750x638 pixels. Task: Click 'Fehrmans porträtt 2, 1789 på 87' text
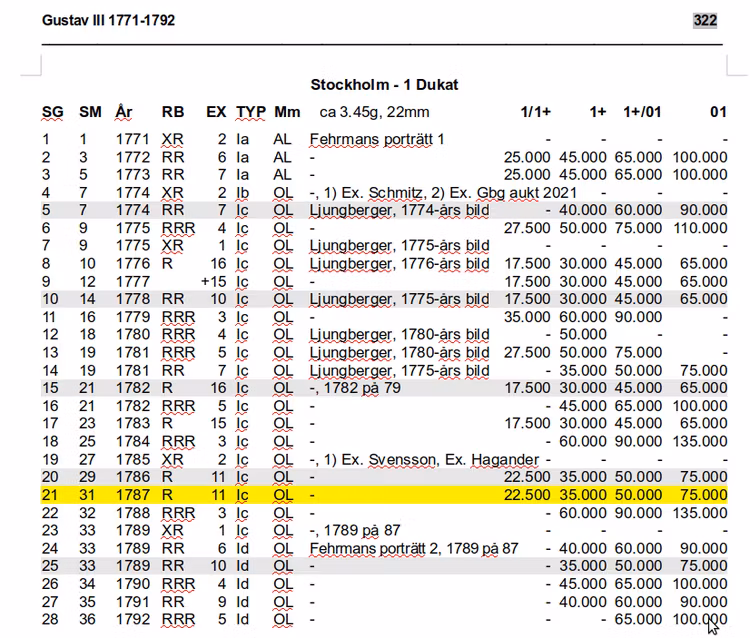[414, 546]
